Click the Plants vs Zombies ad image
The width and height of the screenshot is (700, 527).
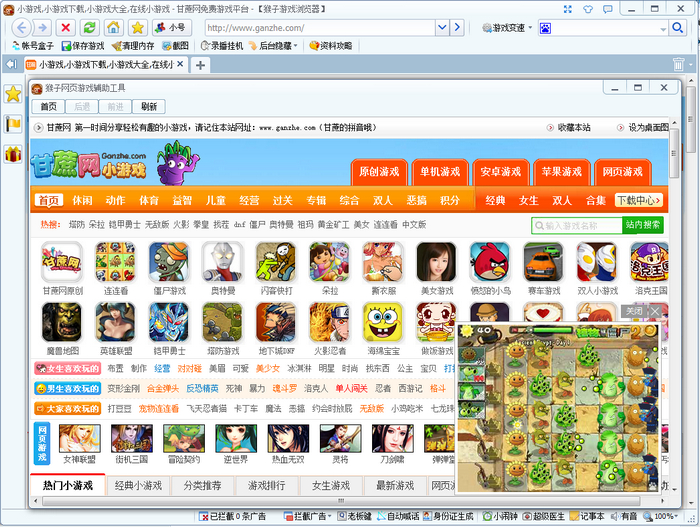(x=558, y=408)
